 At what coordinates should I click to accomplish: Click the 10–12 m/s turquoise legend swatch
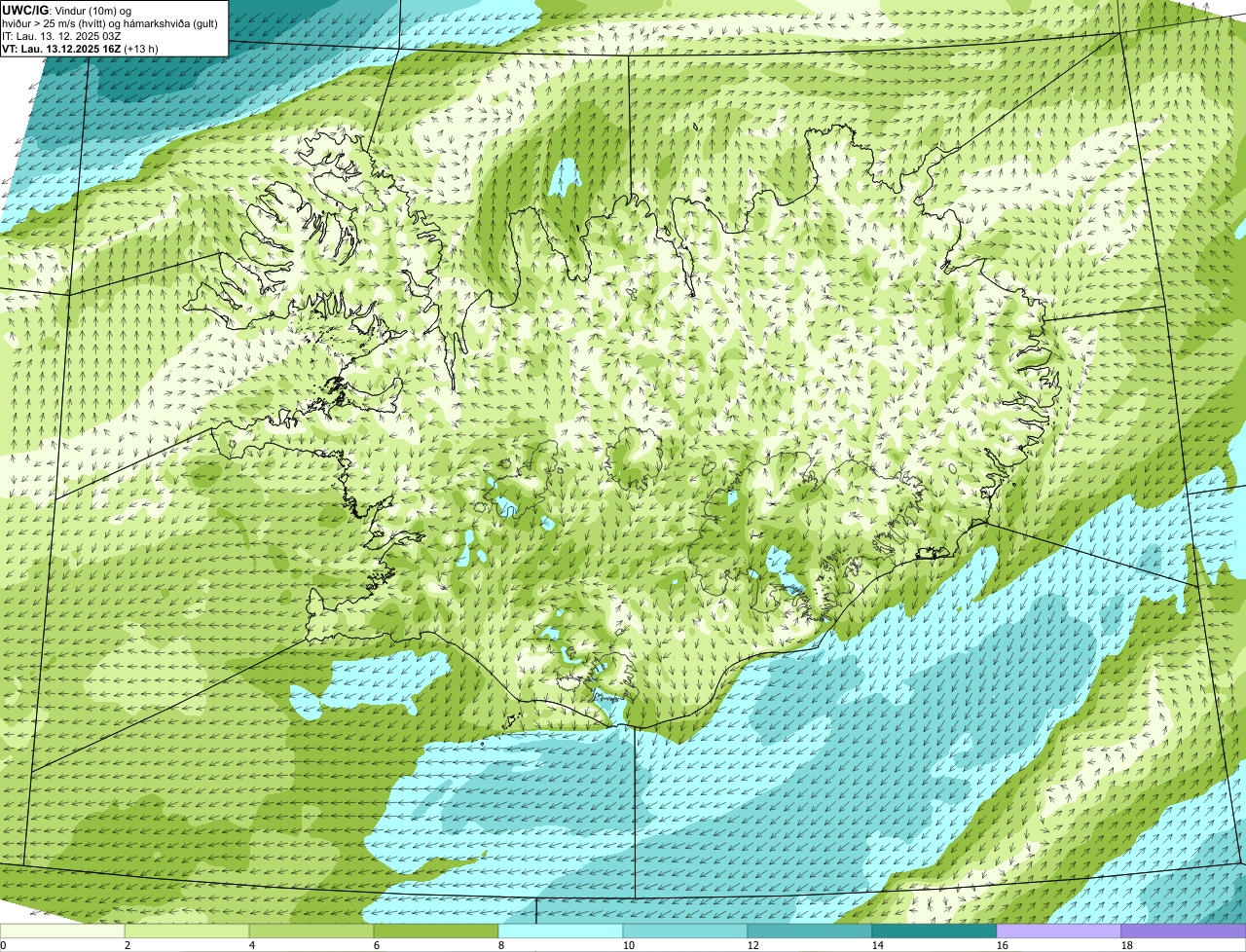point(685,932)
